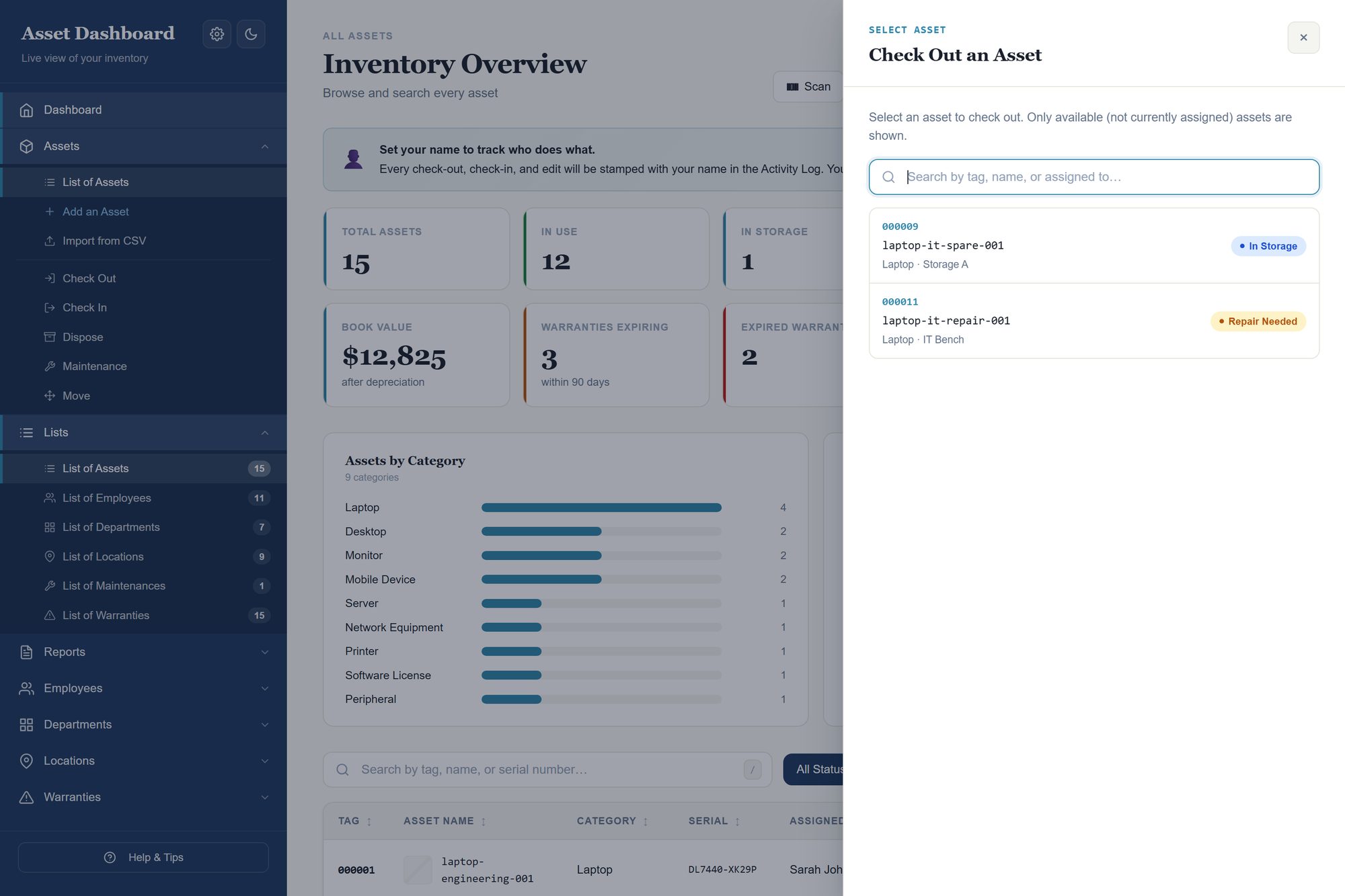Toggle dark mode moon icon
This screenshot has width=1345, height=896.
click(251, 34)
